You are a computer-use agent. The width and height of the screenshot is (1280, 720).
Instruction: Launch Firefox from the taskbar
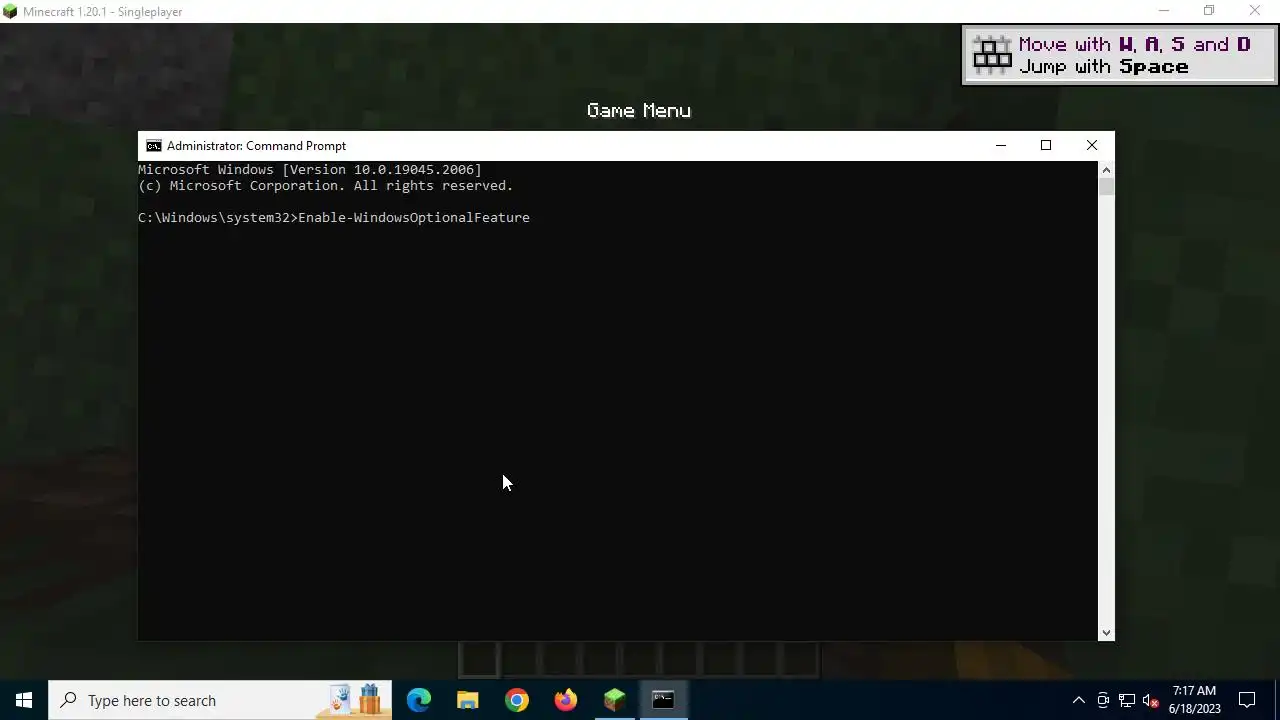(x=566, y=700)
